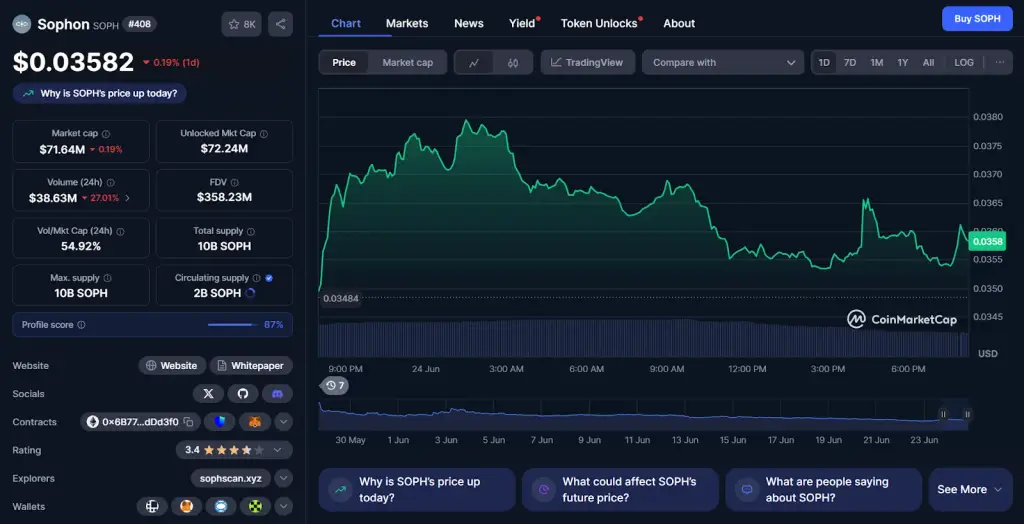Open the three-dots more options menu
1024x524 pixels.
click(x=1000, y=63)
